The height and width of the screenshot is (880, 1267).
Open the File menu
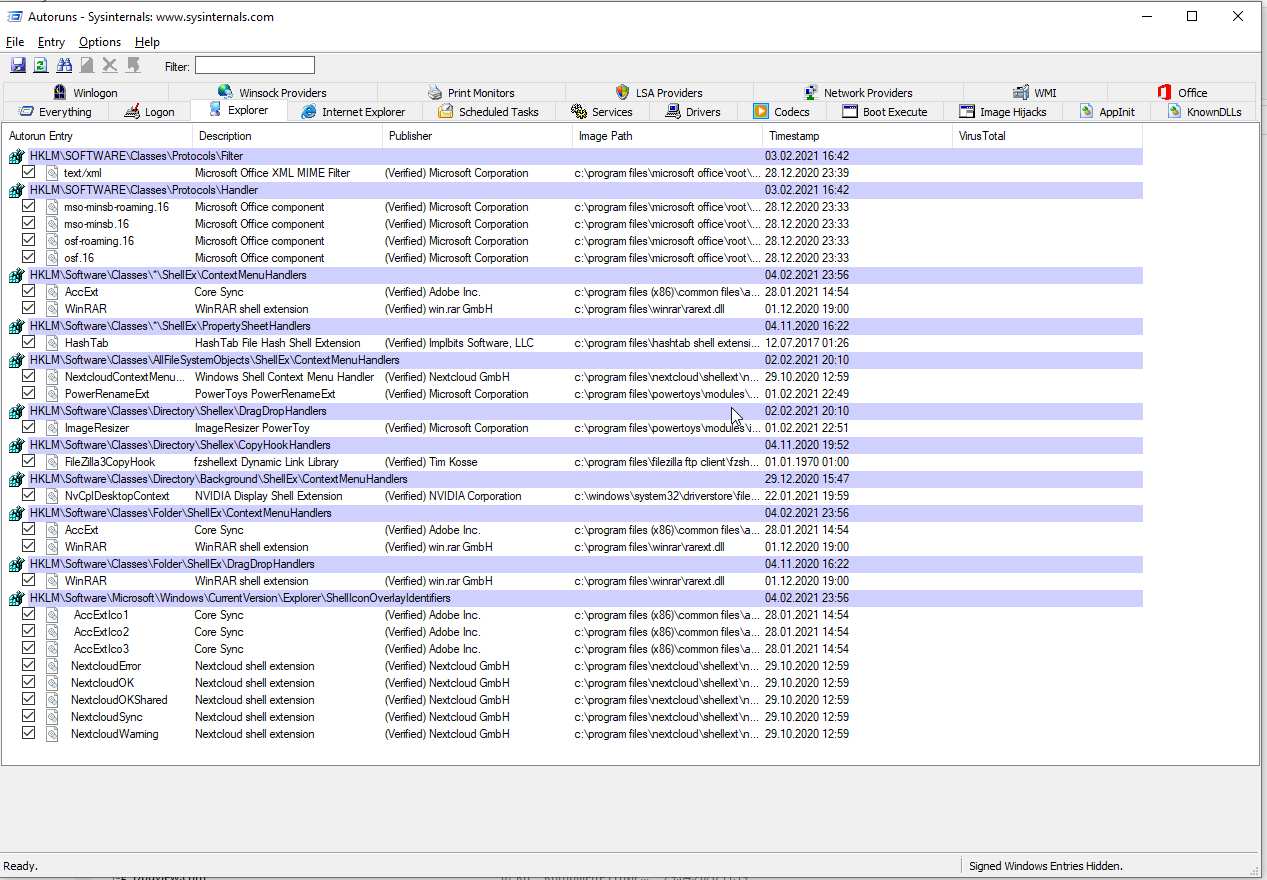click(x=15, y=42)
